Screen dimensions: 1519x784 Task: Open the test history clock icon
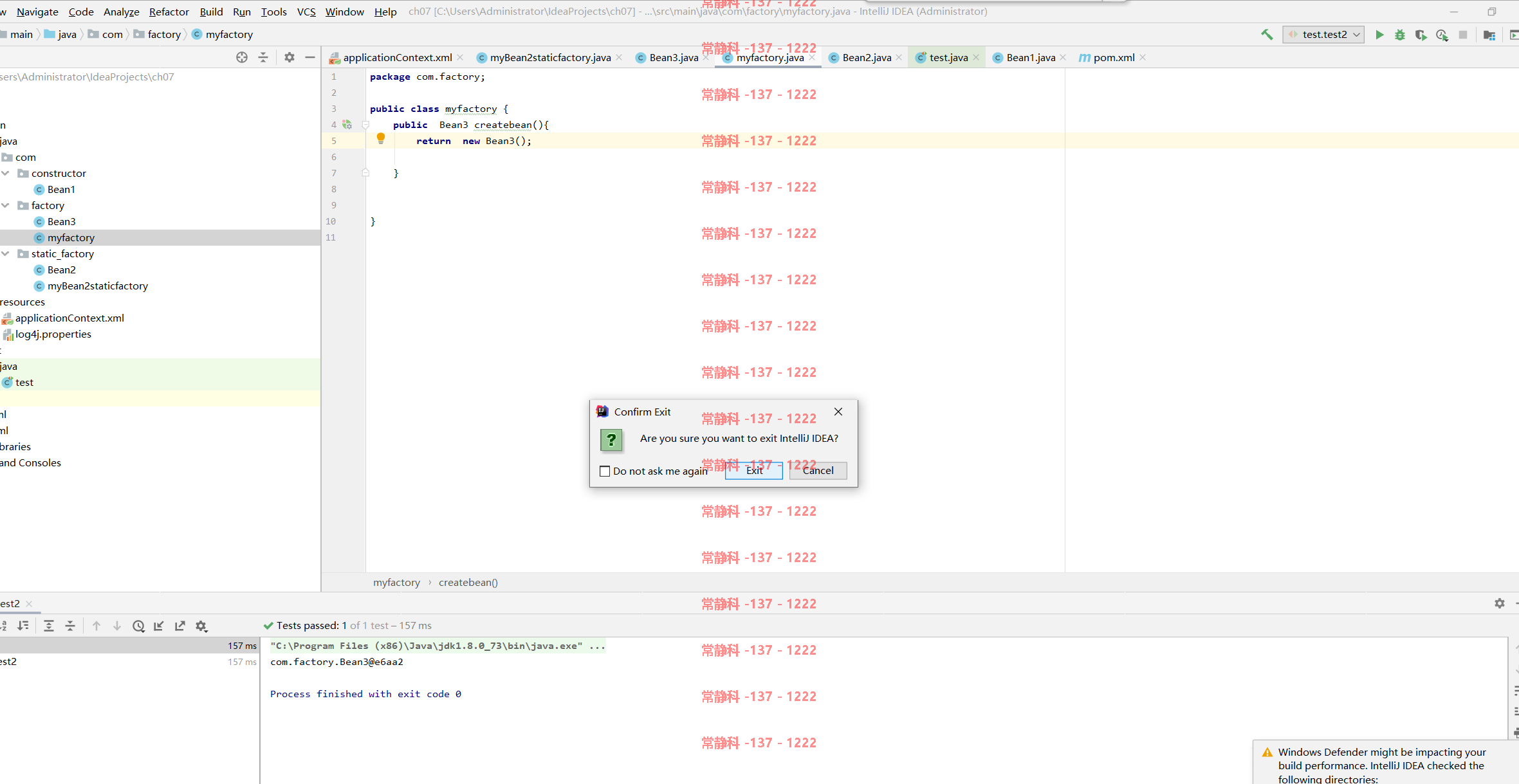(x=138, y=626)
